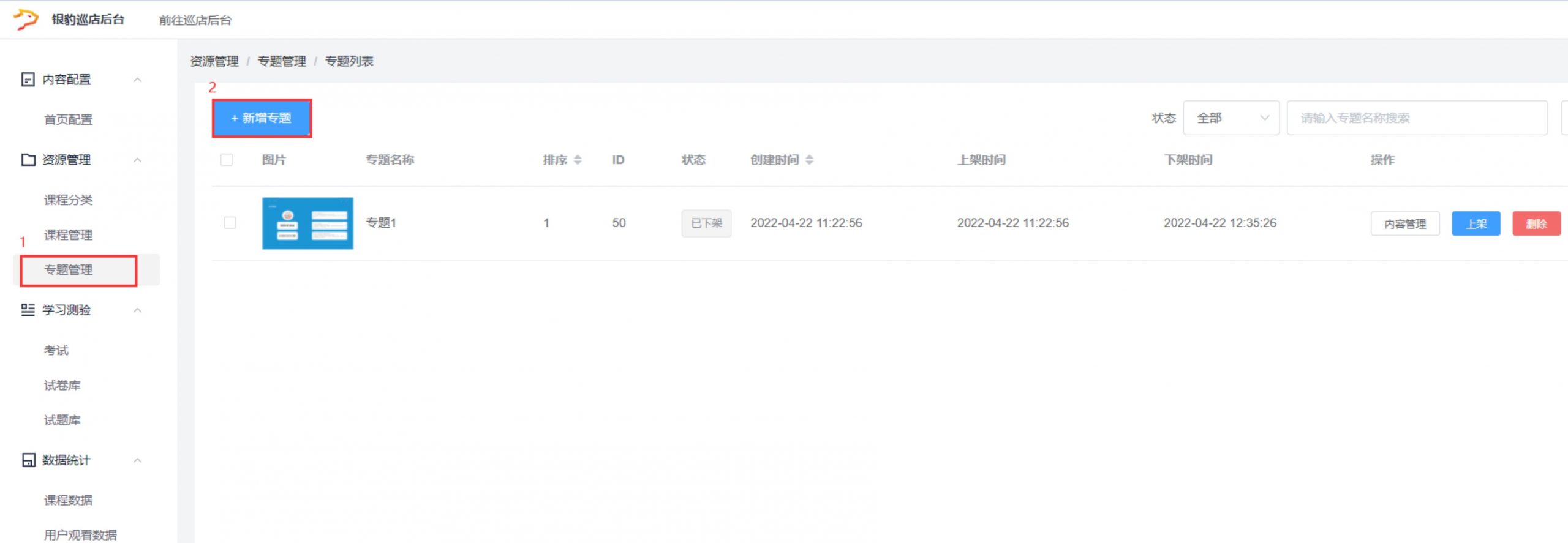Open the 状态 dropdown showing 全部
The width and height of the screenshot is (1568, 543).
1231,118
